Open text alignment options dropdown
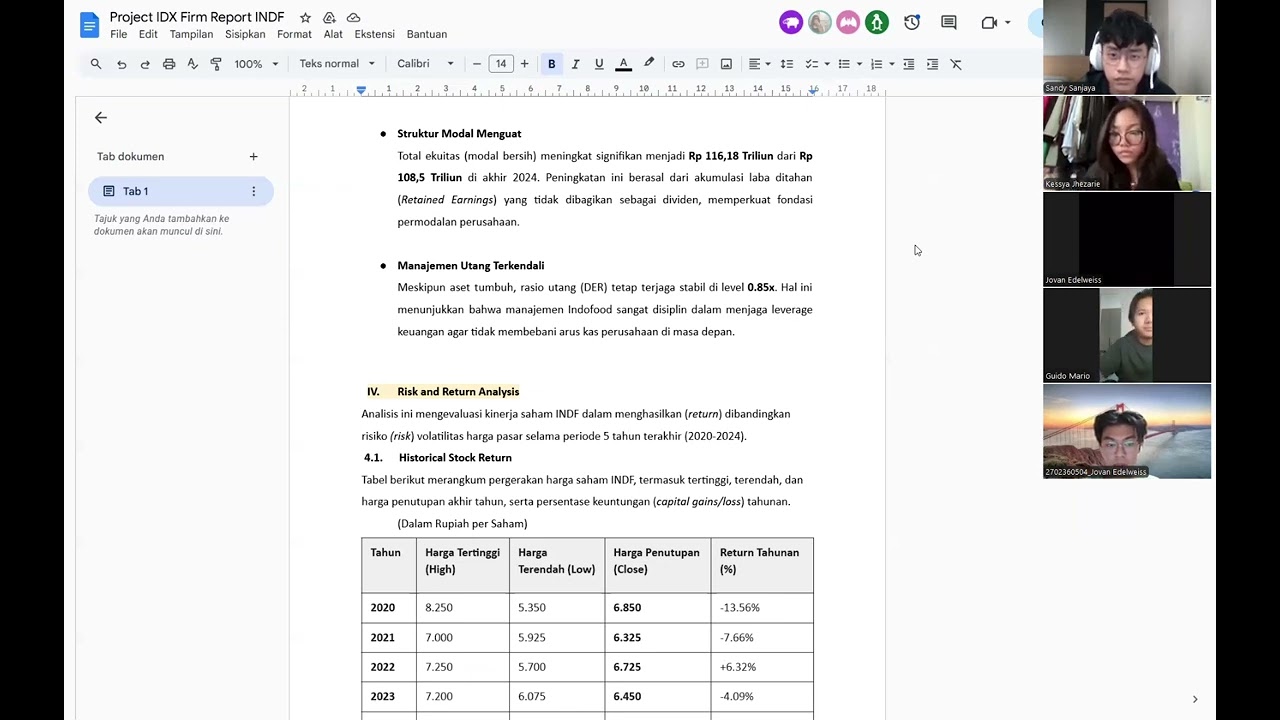 click(760, 64)
